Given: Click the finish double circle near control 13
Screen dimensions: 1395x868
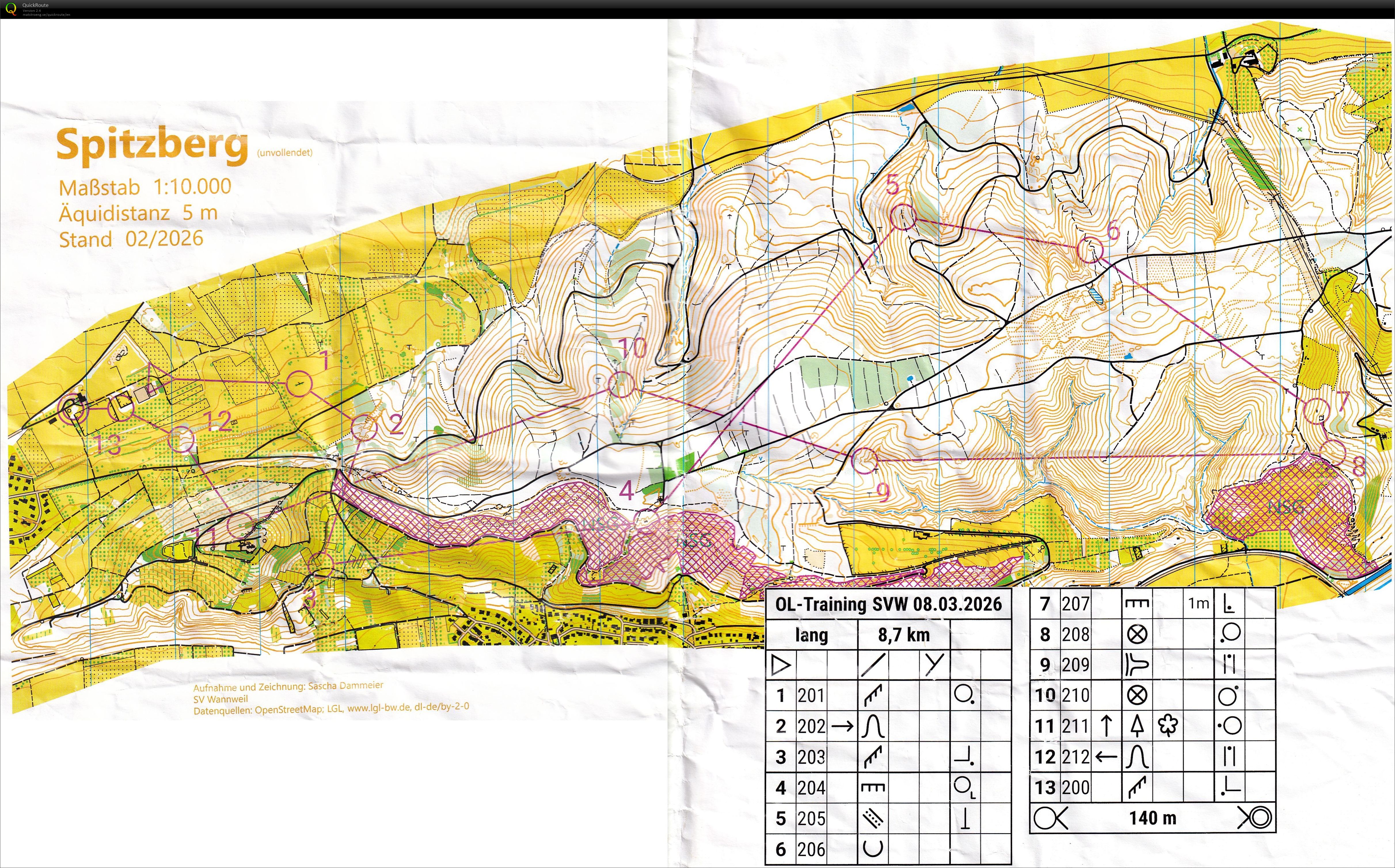Looking at the screenshot, I should pyautogui.click(x=73, y=410).
